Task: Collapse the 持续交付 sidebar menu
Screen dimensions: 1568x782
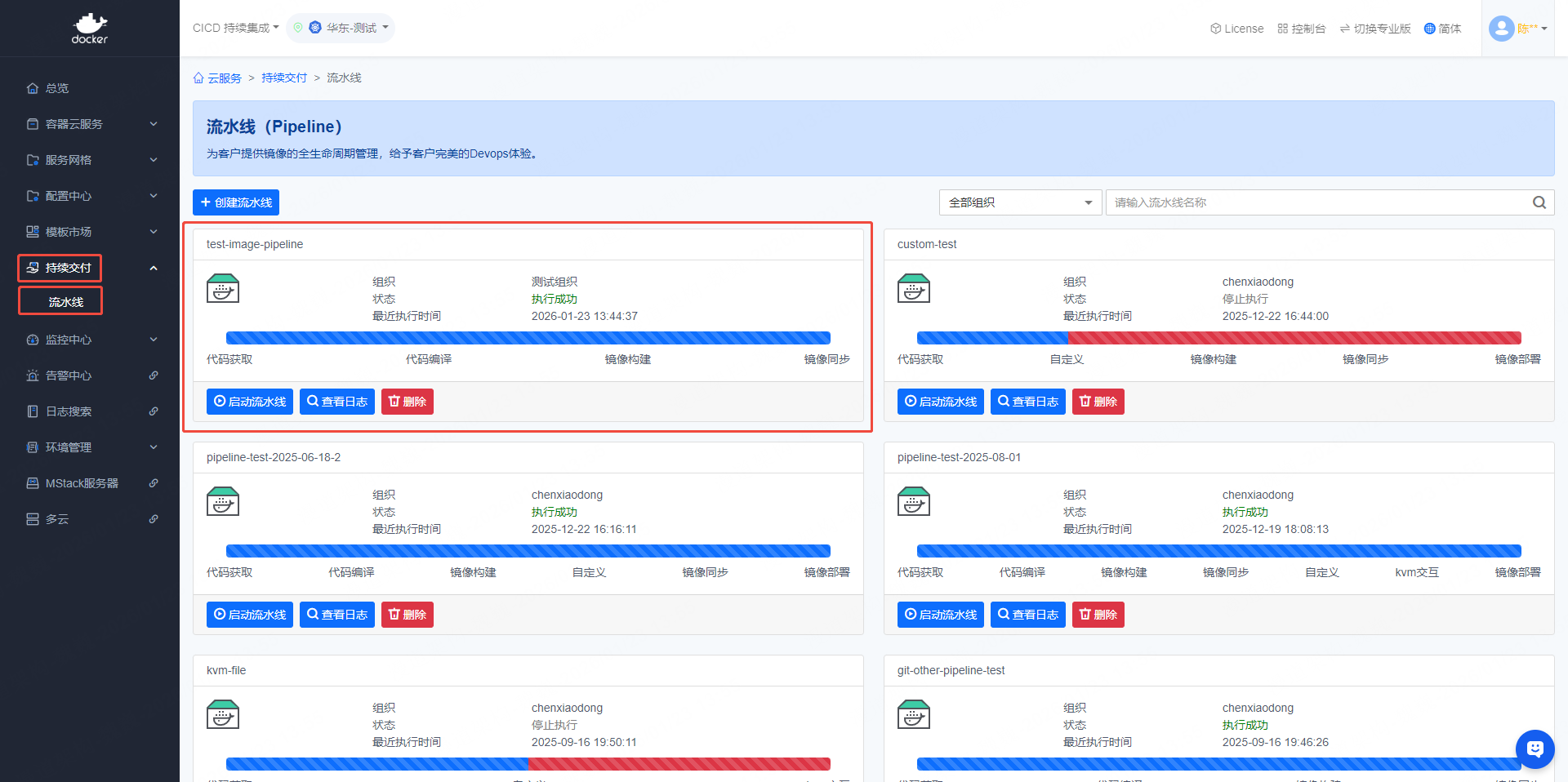Action: [154, 268]
